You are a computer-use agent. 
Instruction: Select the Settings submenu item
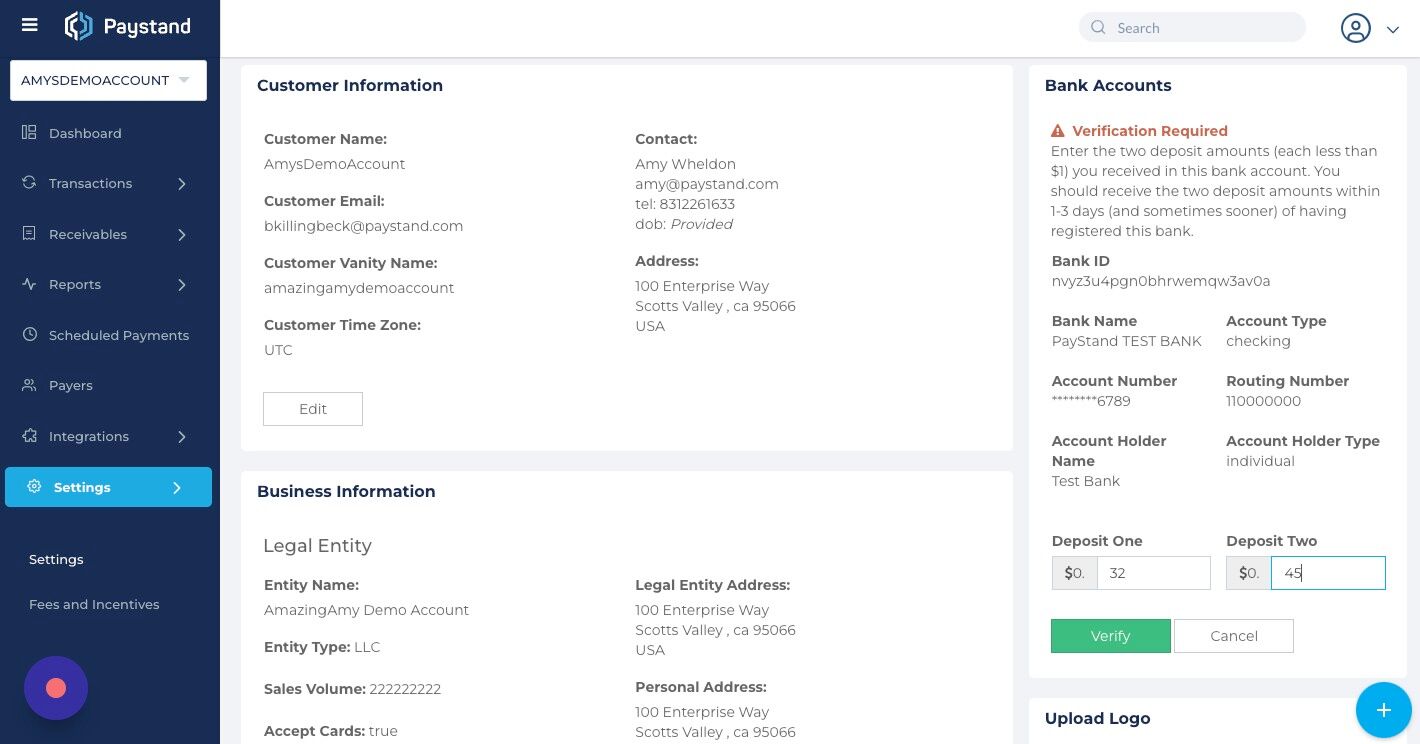(x=56, y=559)
